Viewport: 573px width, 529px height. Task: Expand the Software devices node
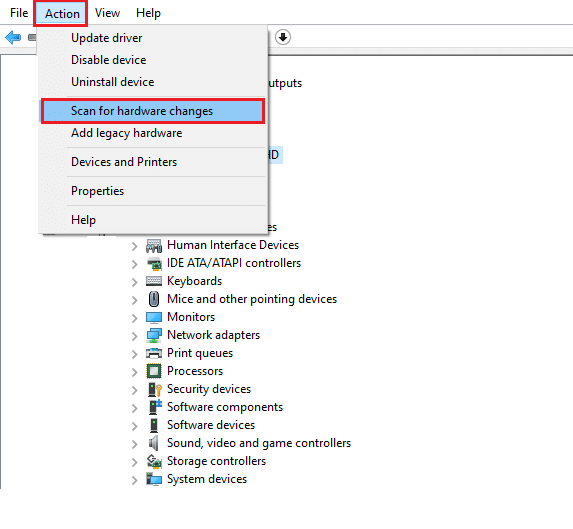[134, 426]
